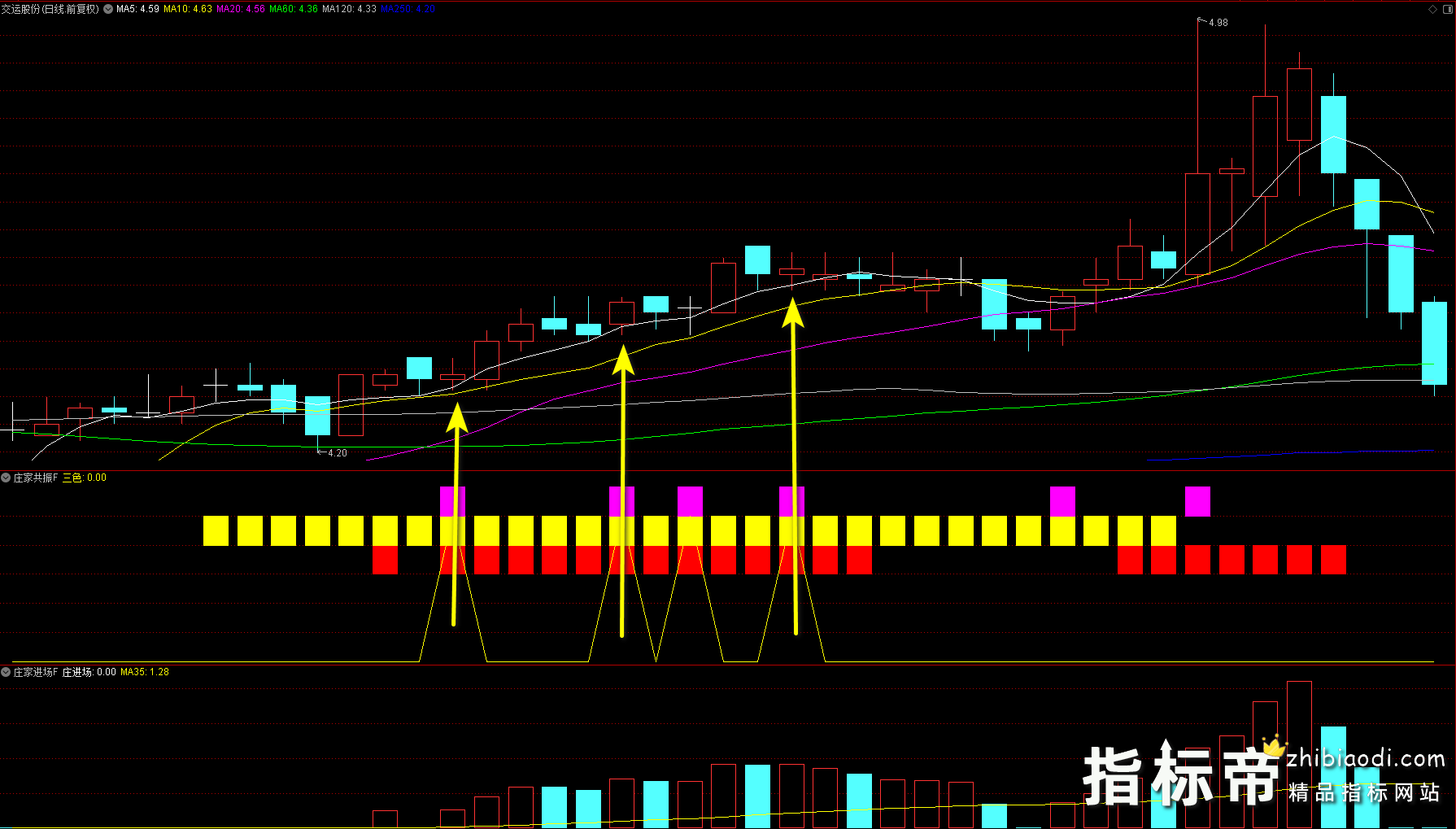The height and width of the screenshot is (829, 1456).
Task: Click the 4.20 low price marker
Action: click(x=337, y=453)
